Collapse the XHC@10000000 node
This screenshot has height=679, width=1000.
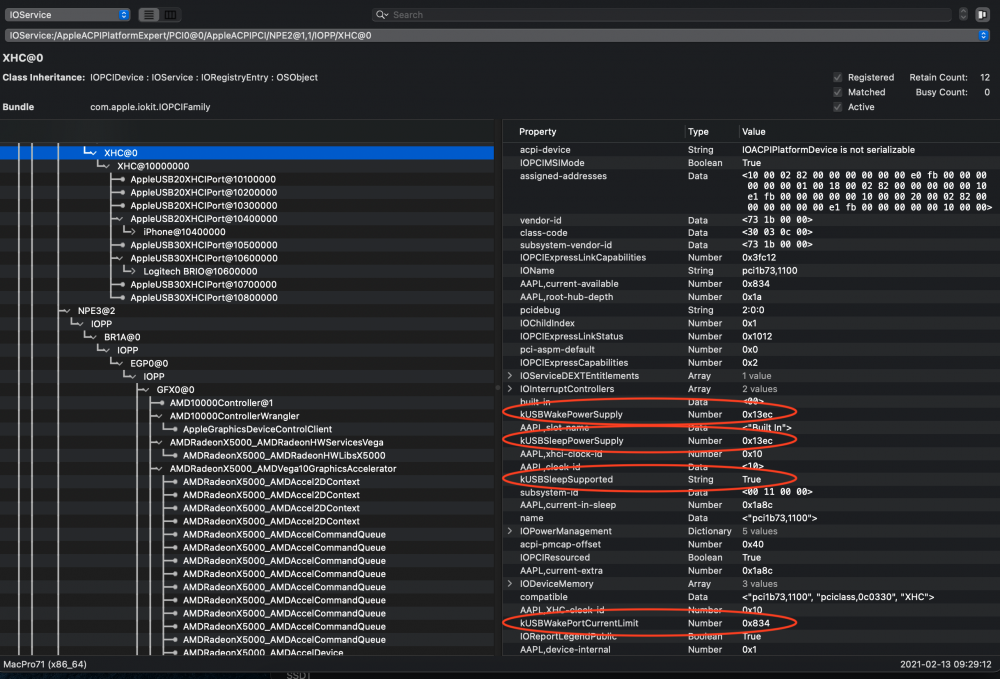coord(107,166)
